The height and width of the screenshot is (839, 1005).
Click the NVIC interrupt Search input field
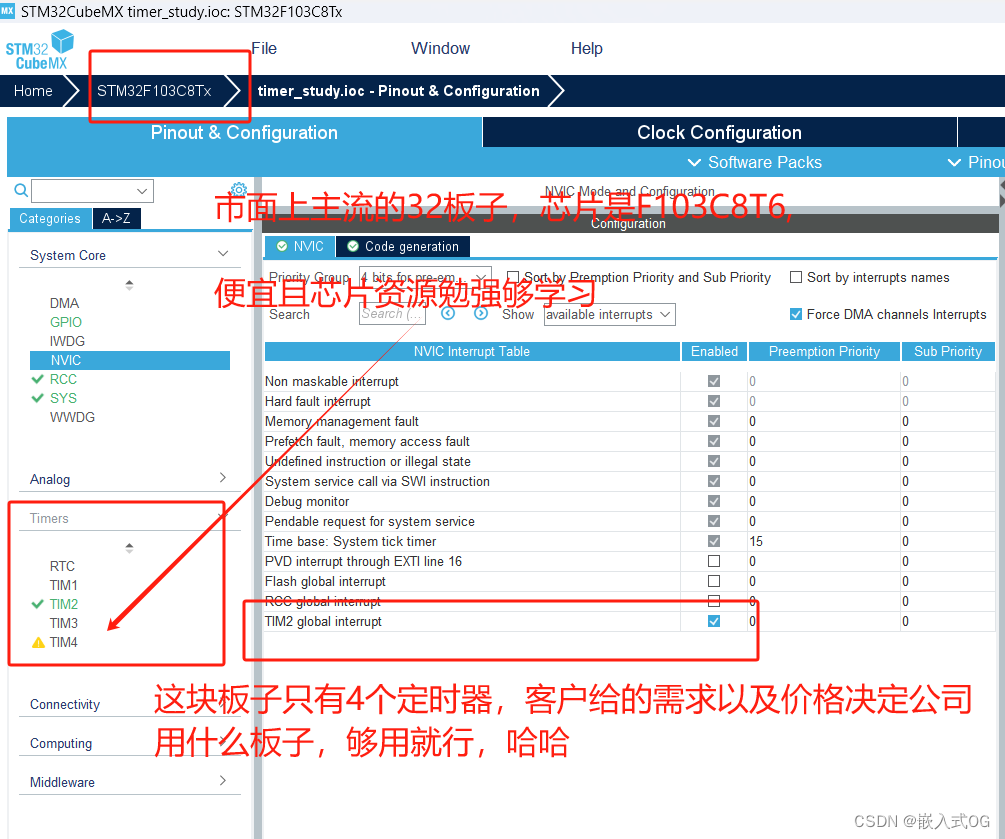(392, 313)
